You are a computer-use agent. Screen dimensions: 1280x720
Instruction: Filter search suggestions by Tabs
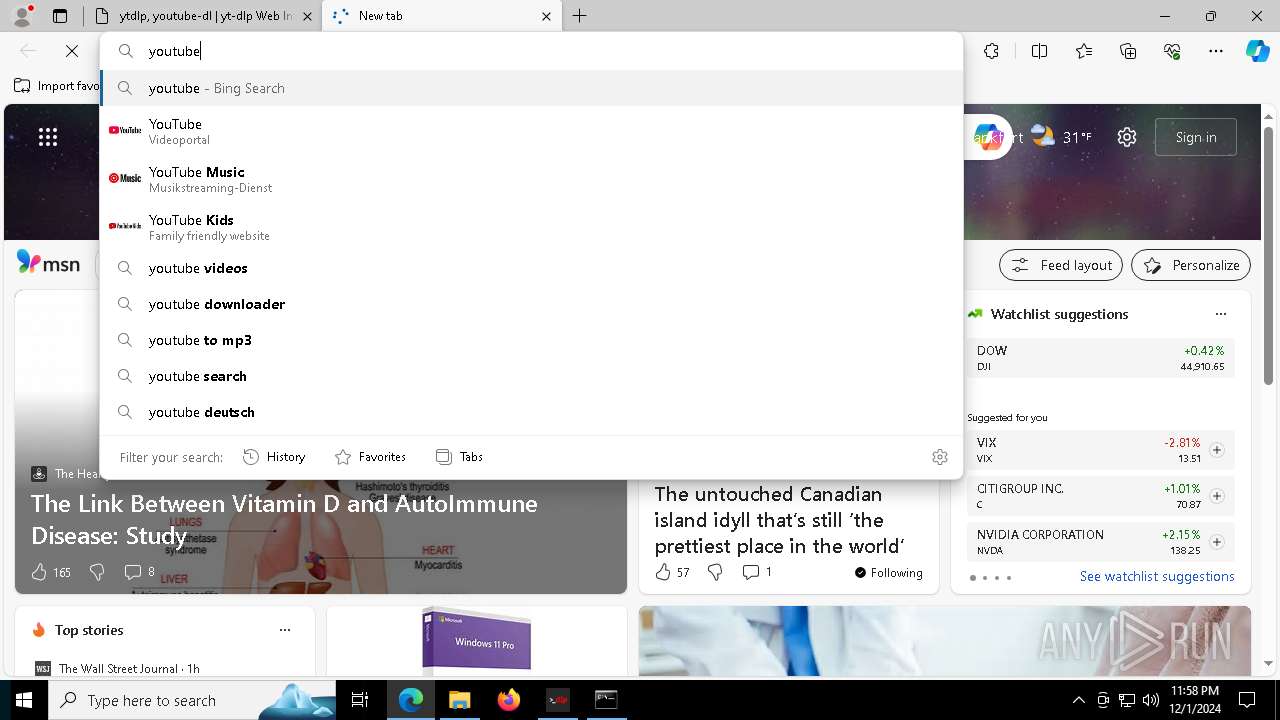coord(460,457)
